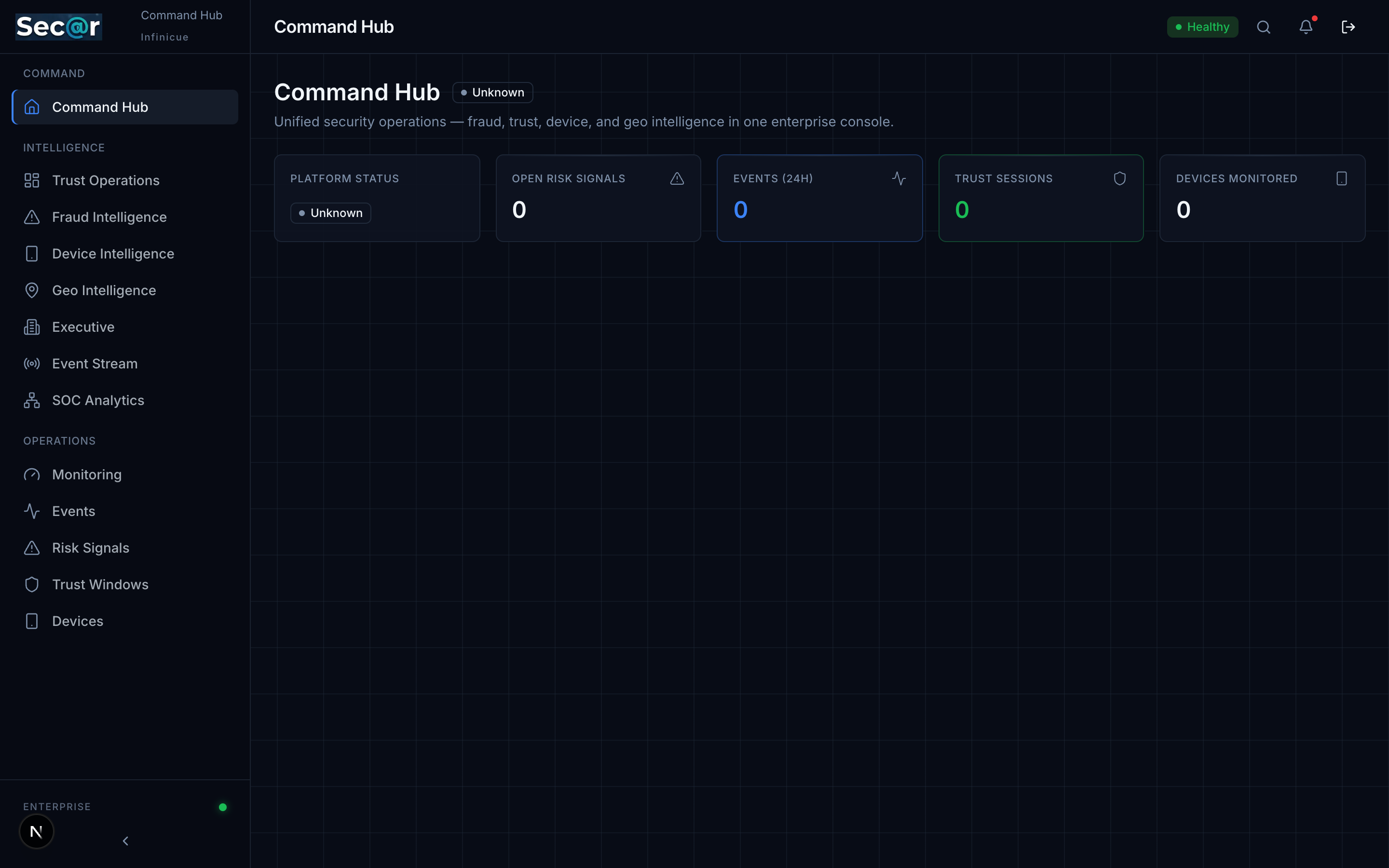Click the N avatar at the sidebar bottom

click(36, 831)
